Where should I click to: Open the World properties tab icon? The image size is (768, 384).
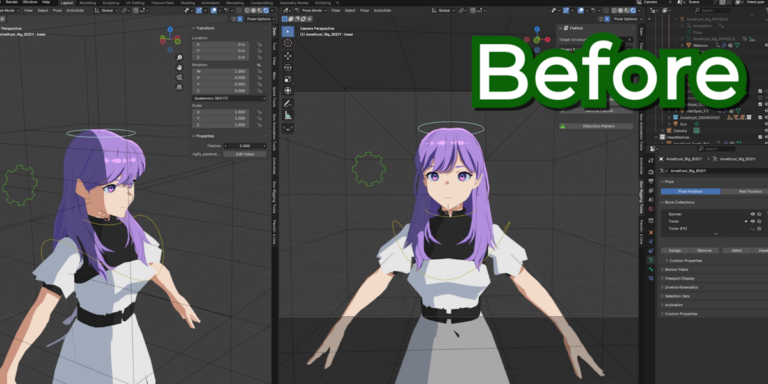coord(651,209)
